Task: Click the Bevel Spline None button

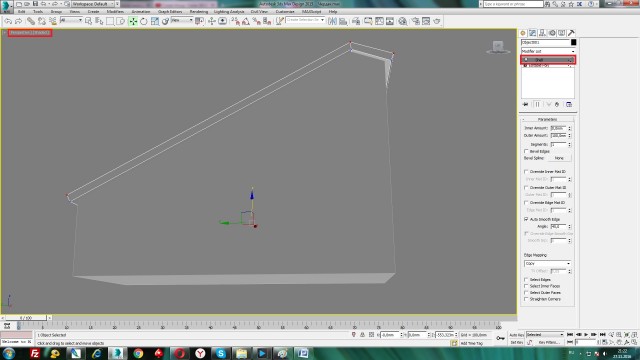Action: pyautogui.click(x=559, y=158)
